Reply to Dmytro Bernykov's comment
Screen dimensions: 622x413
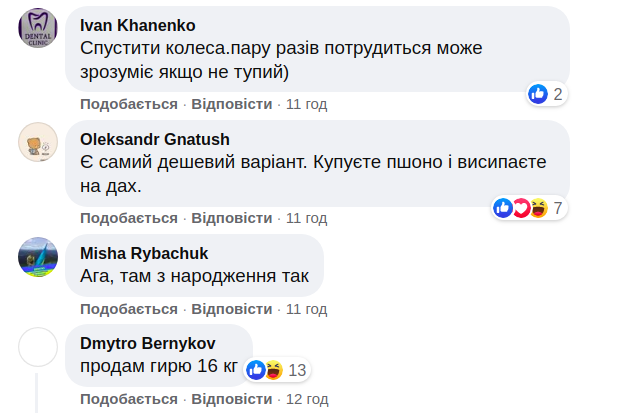(232, 398)
